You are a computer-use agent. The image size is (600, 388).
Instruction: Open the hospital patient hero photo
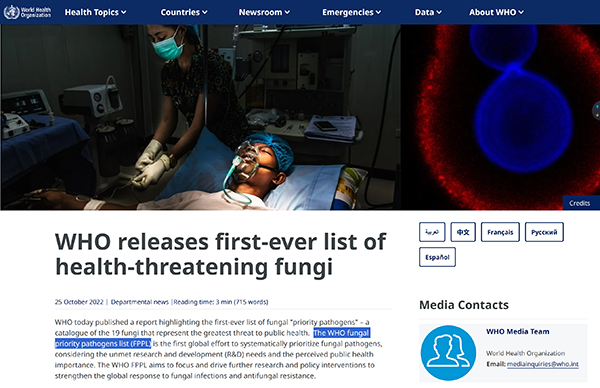point(201,117)
